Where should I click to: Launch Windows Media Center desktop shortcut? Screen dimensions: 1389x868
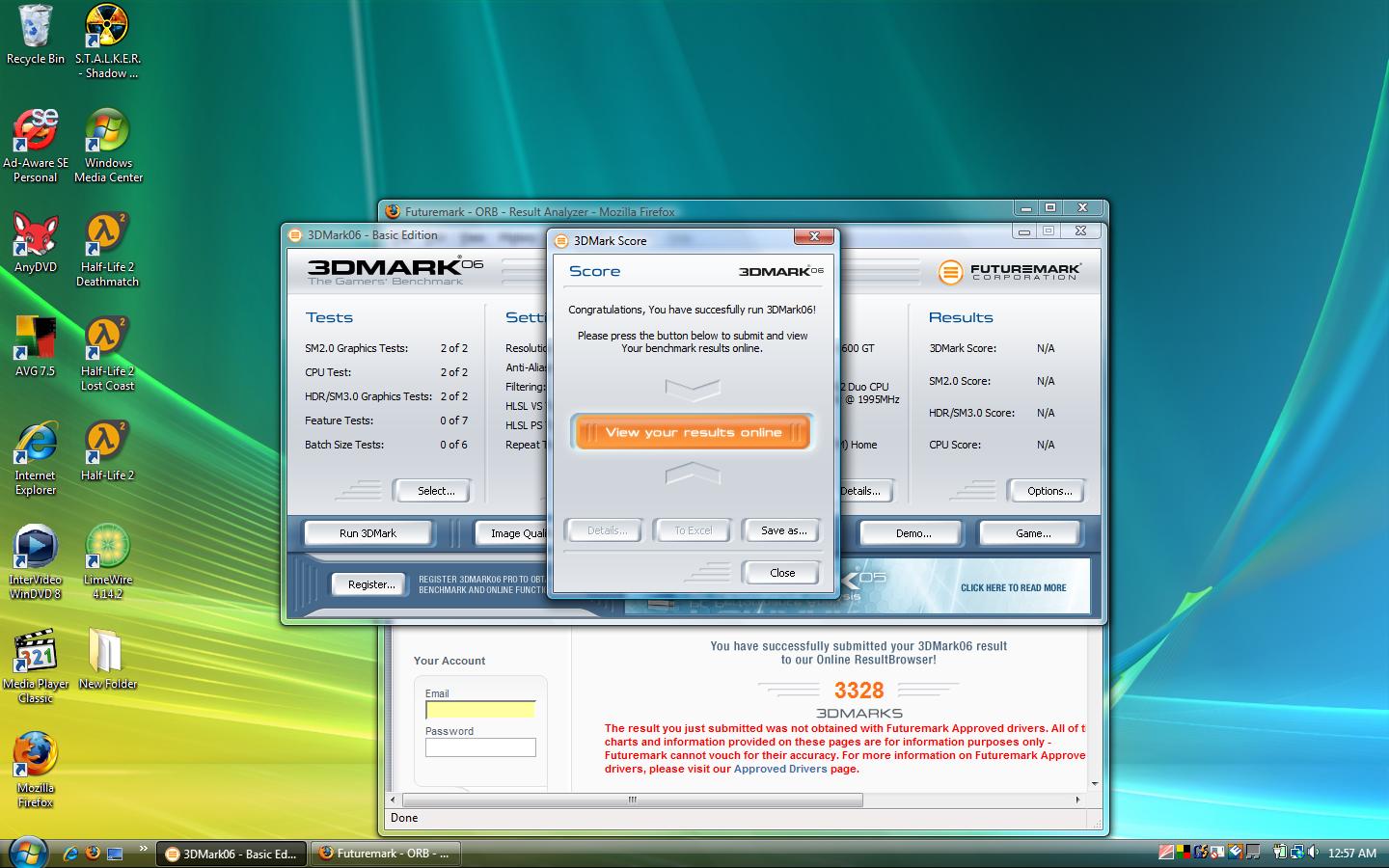pyautogui.click(x=108, y=146)
